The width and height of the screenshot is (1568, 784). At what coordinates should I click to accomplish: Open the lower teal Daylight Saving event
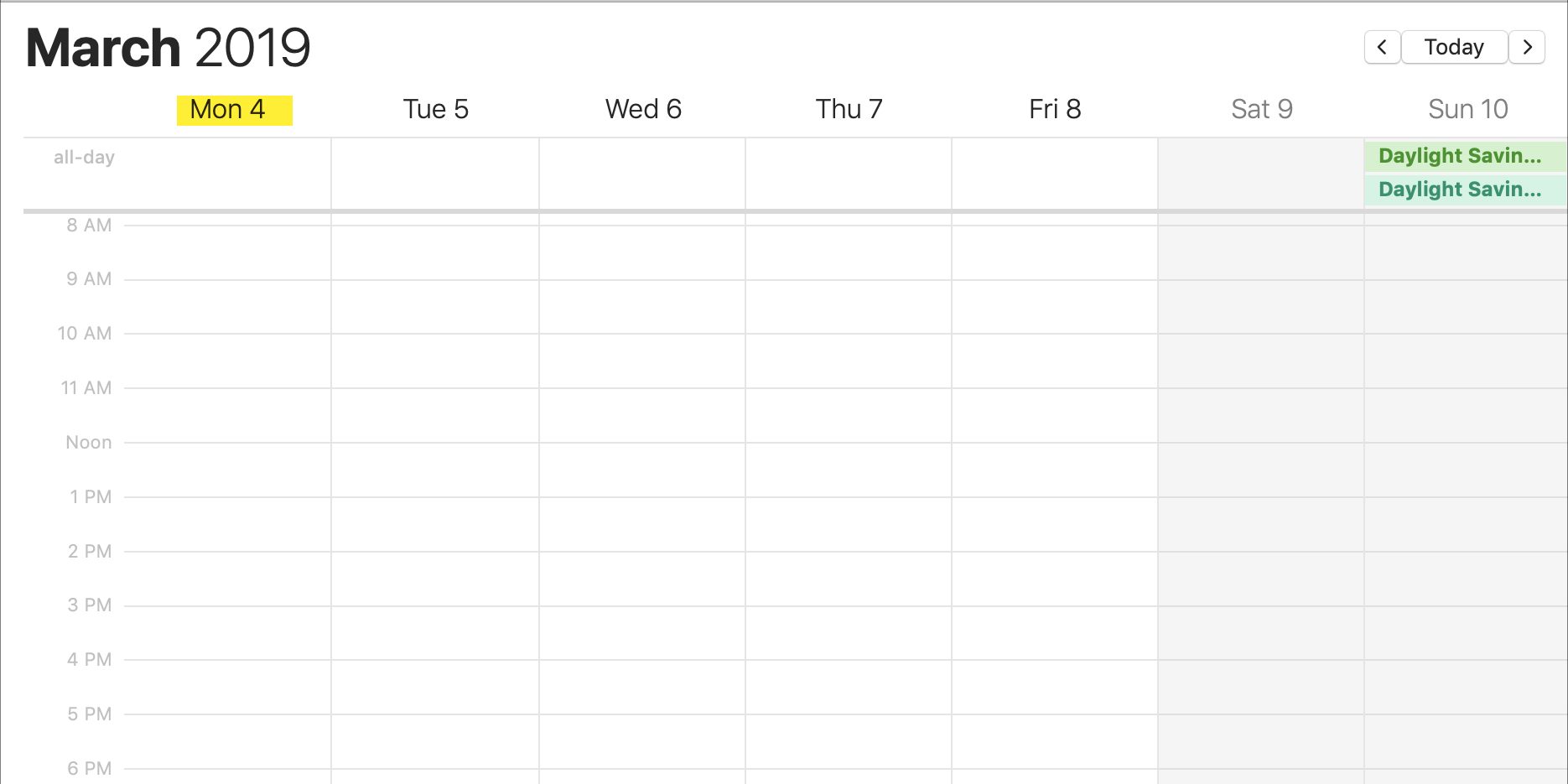click(1464, 190)
